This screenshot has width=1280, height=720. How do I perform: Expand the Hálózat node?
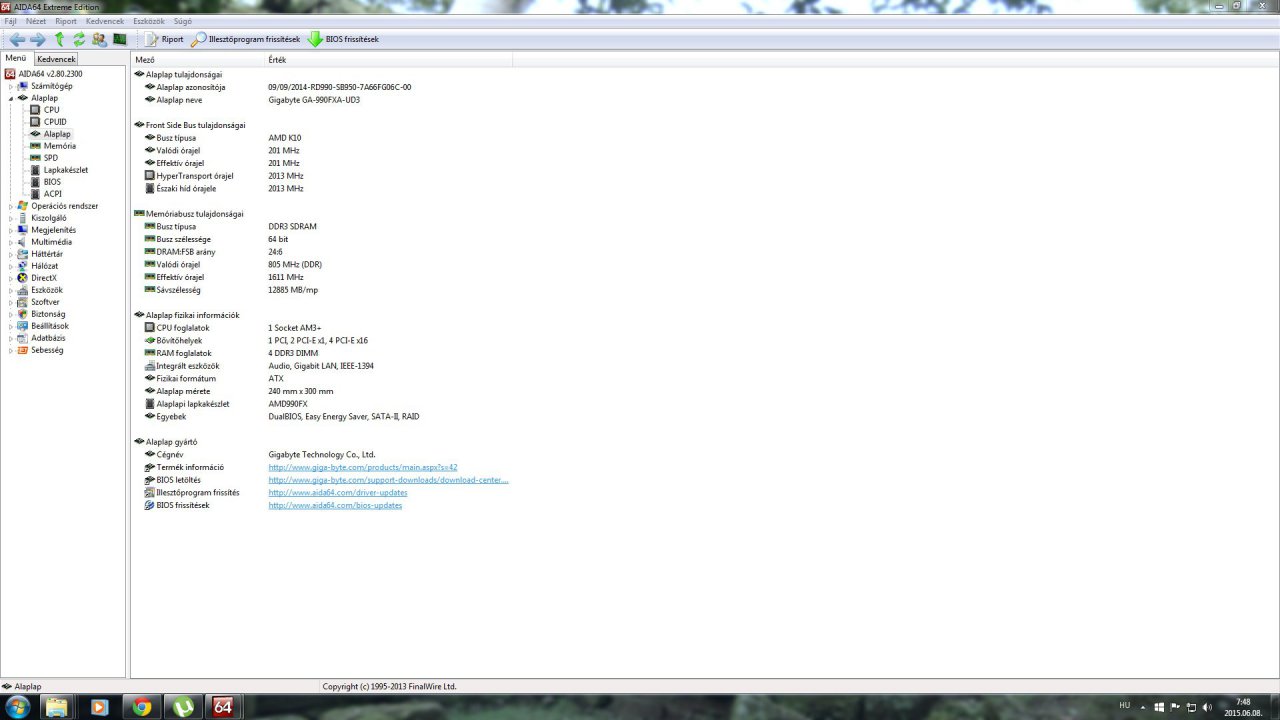[x=11, y=266]
